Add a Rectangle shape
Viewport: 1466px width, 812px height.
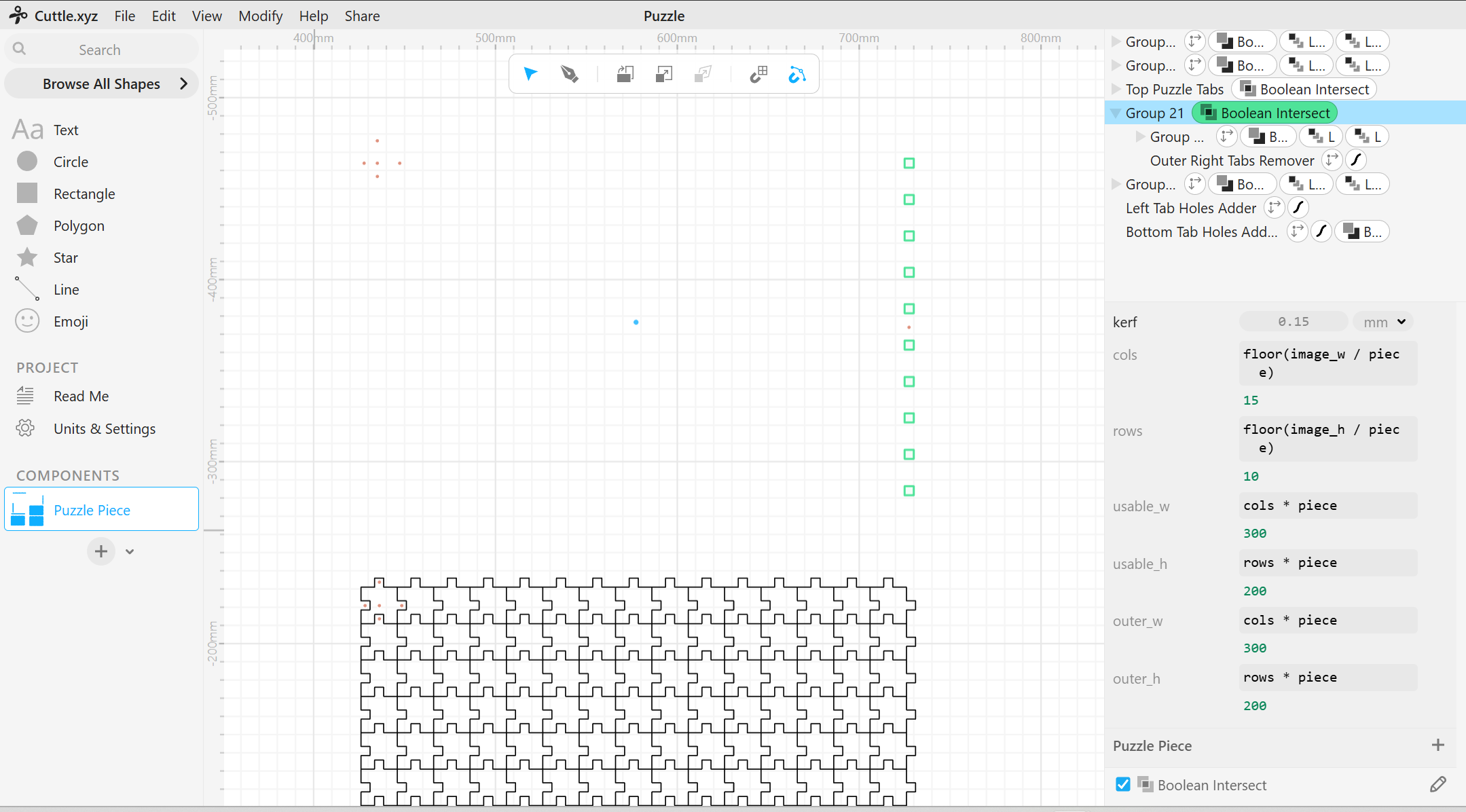[x=66, y=193]
